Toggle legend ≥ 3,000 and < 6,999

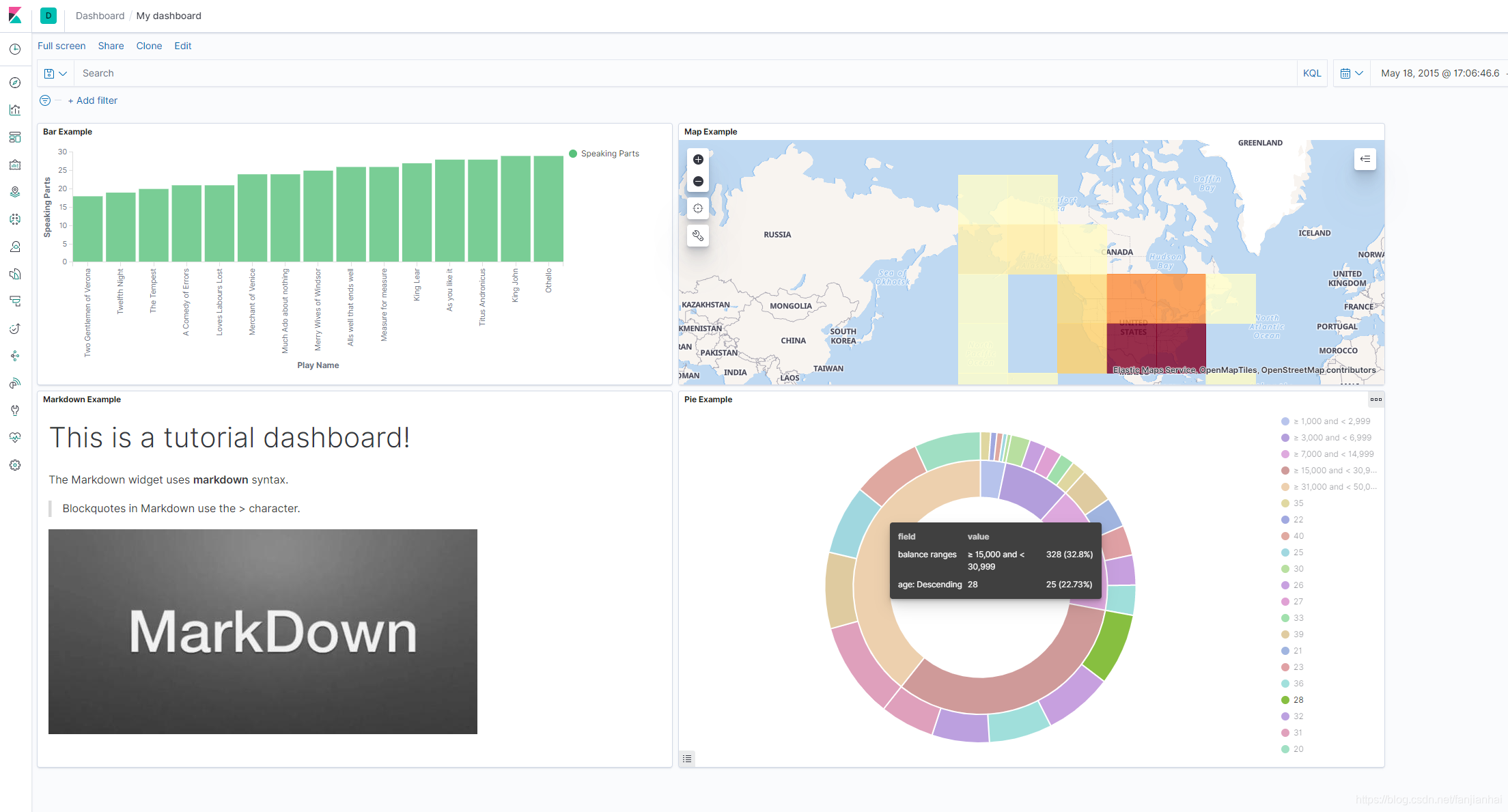pyautogui.click(x=1327, y=438)
